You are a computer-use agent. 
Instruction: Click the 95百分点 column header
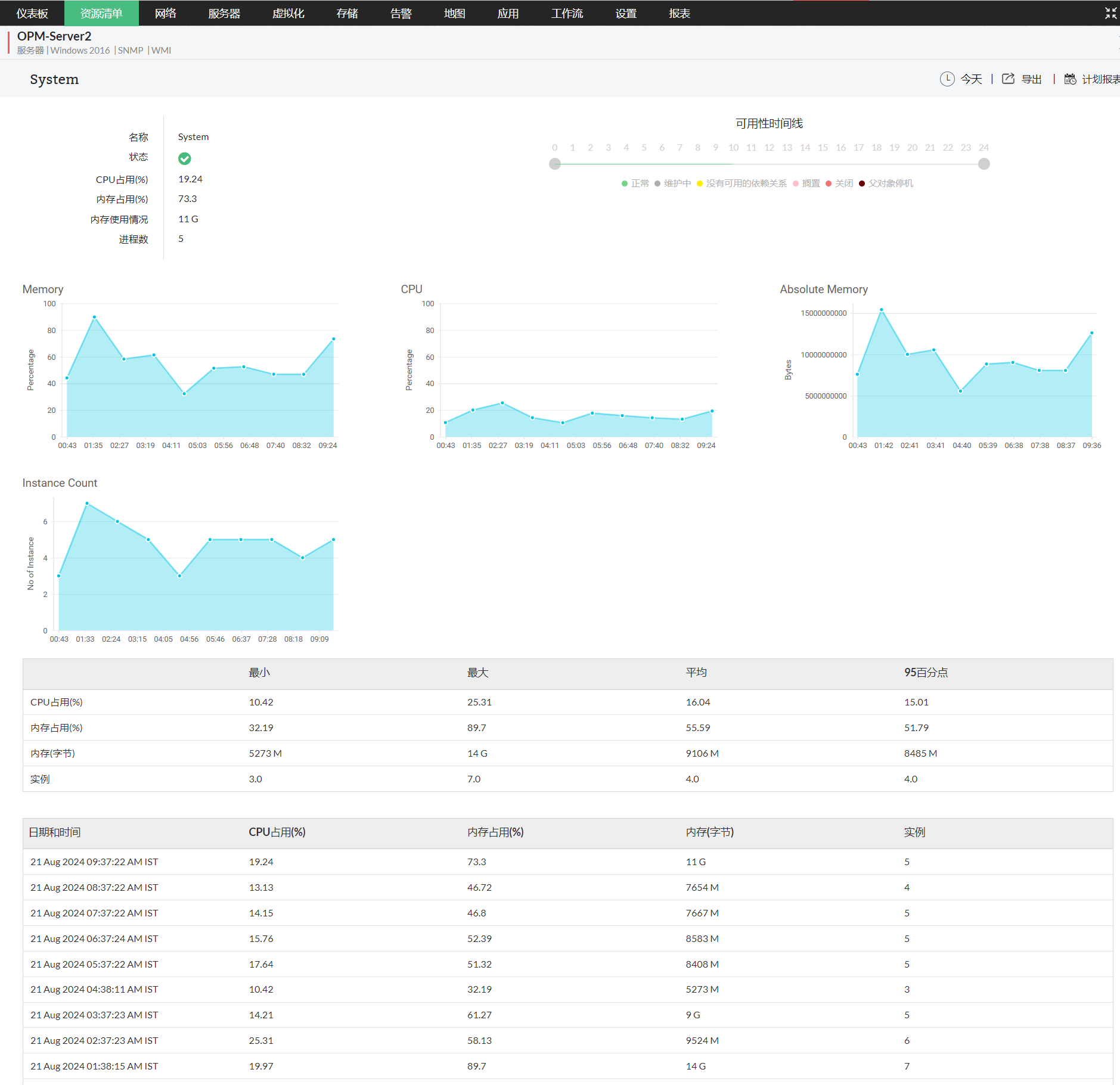click(926, 673)
